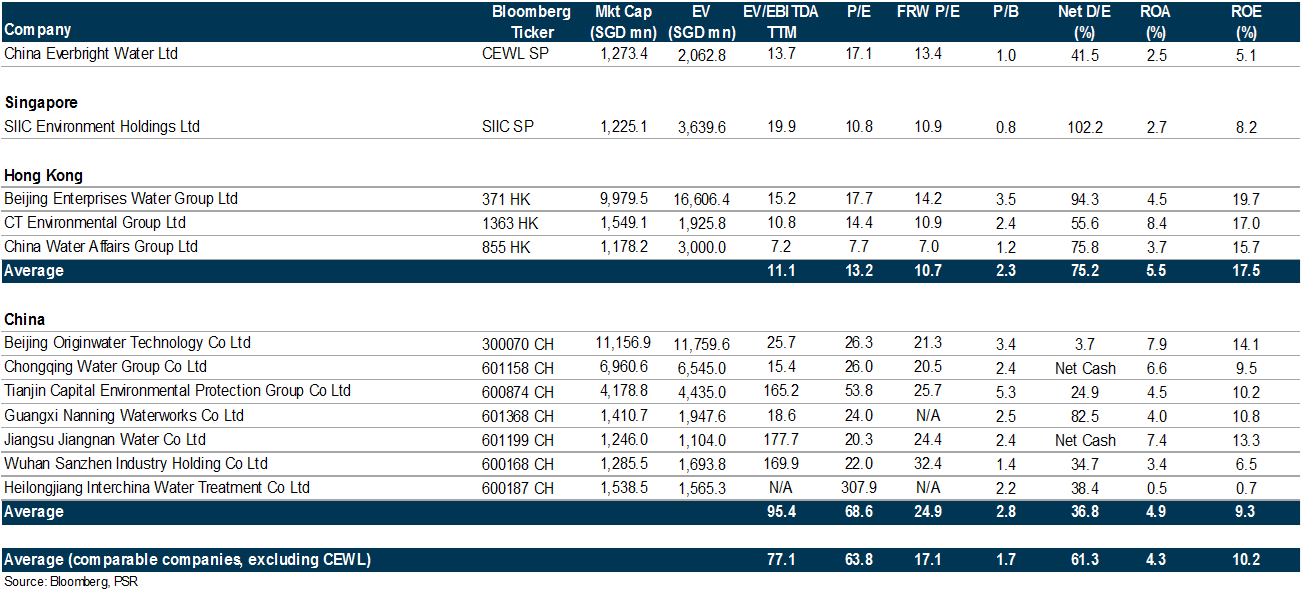1303x592 pixels.
Task: Click the "Hong Kong" section heading
Action: (x=43, y=176)
